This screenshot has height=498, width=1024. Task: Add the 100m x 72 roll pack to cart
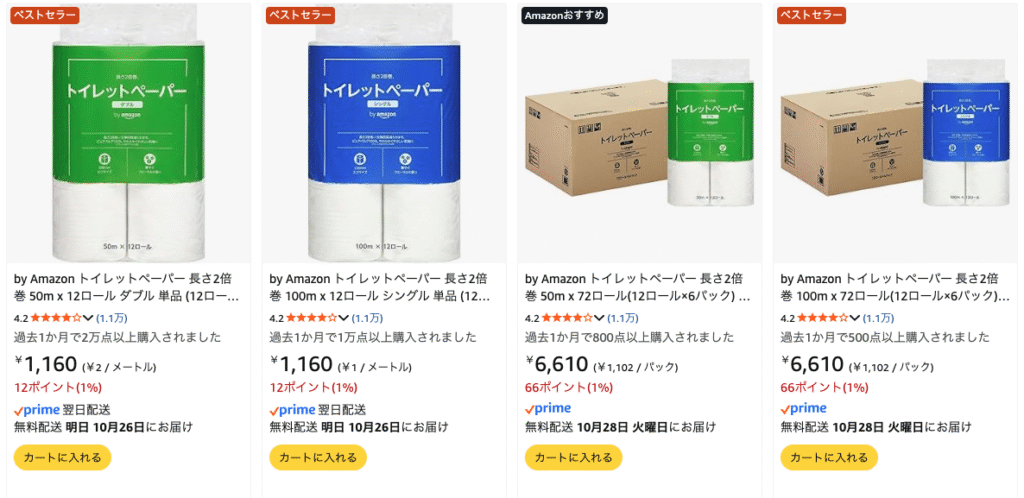(829, 458)
